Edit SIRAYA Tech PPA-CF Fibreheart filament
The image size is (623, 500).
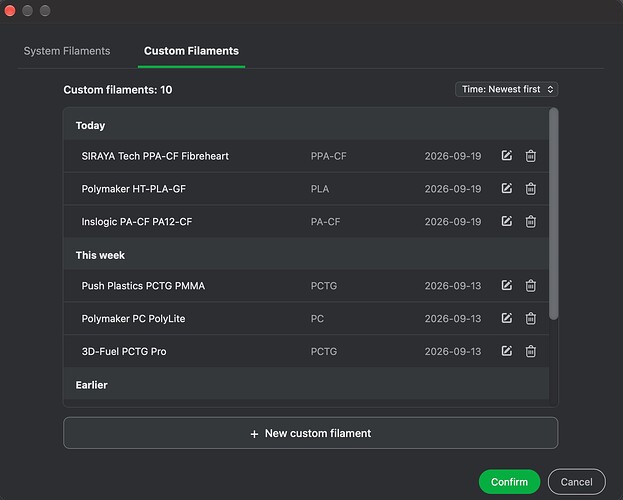point(507,155)
